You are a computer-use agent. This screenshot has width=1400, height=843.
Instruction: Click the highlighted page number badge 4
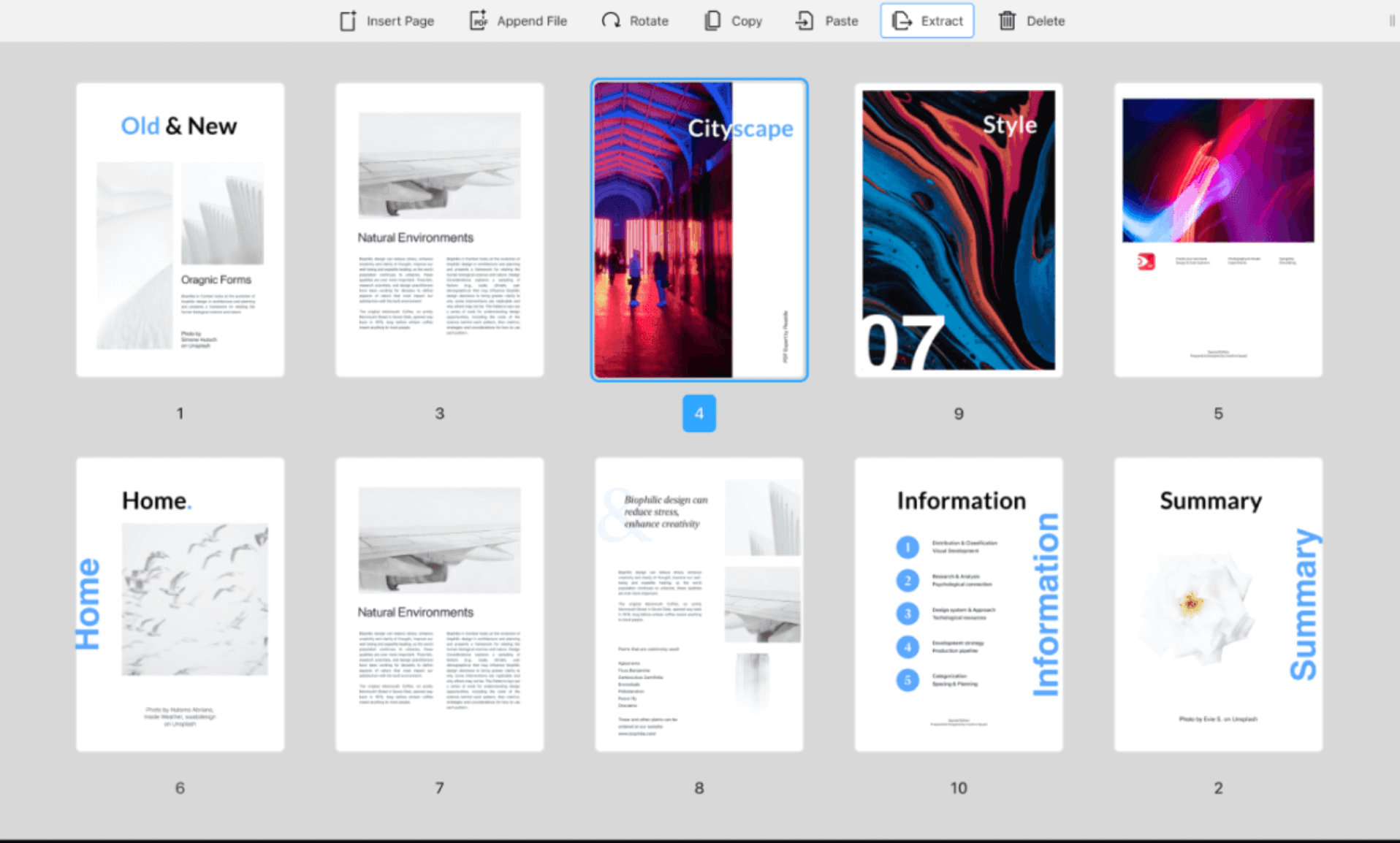(699, 413)
